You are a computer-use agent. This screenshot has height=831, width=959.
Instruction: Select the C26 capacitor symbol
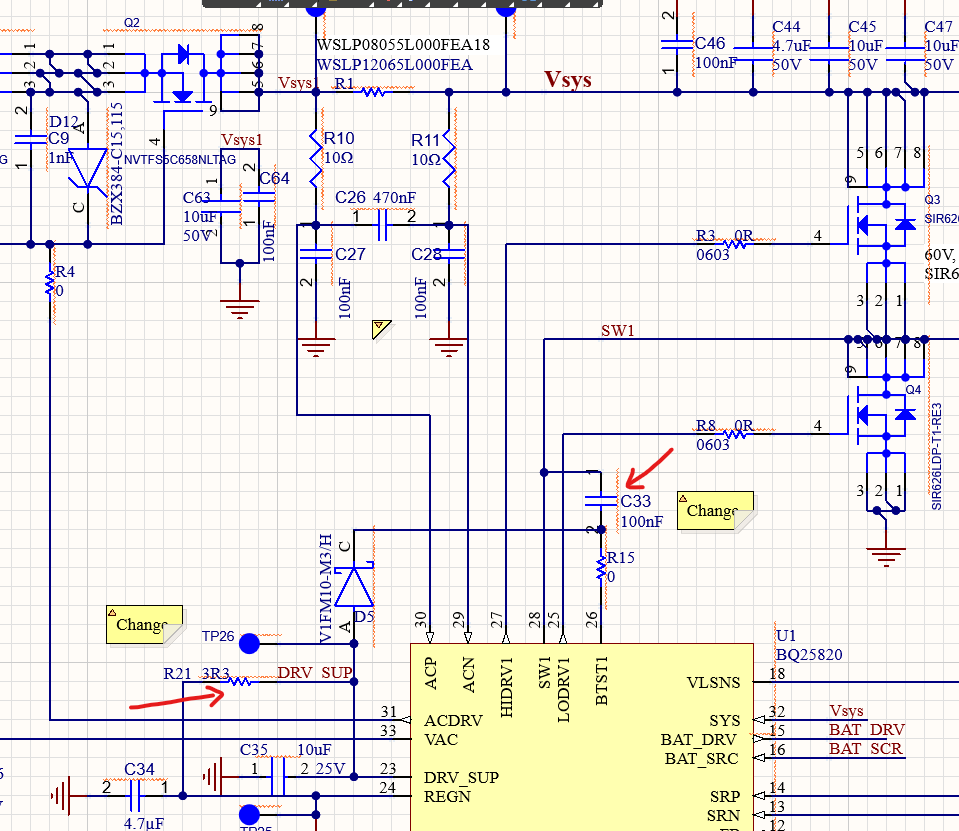[382, 225]
